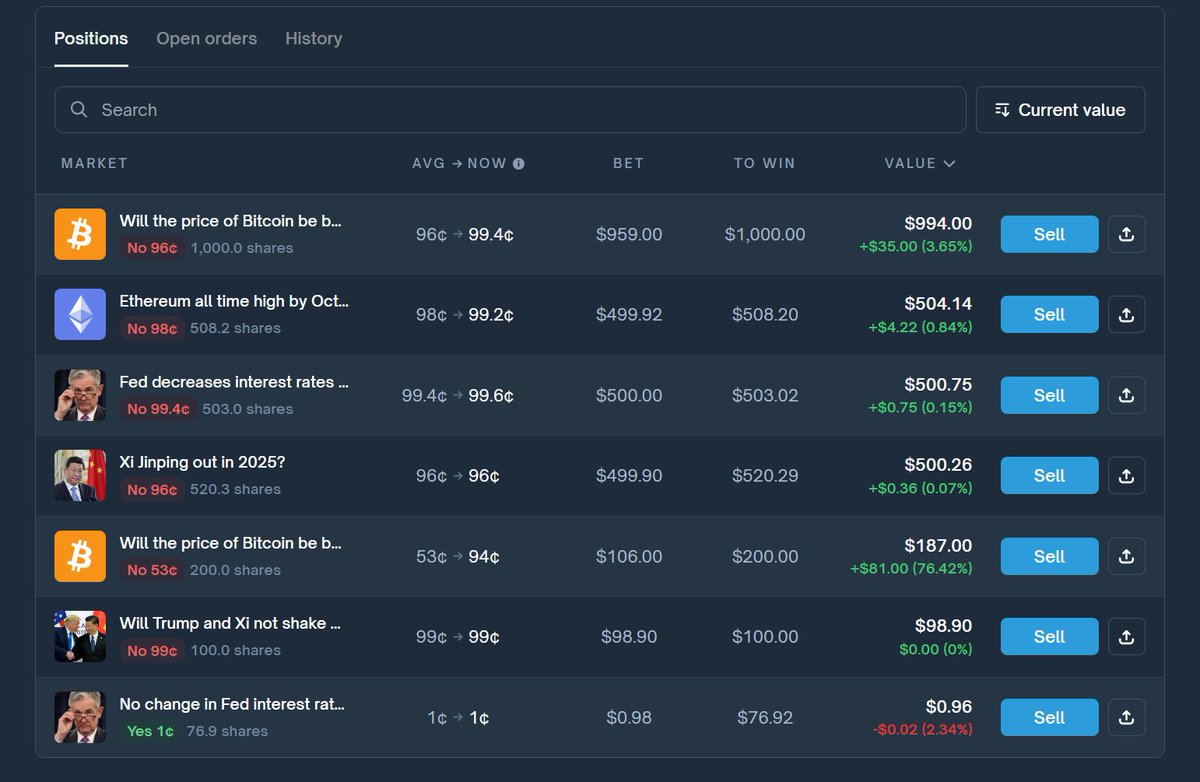Click the info icon next to AVG → NOW
This screenshot has height=782, width=1200.
click(x=518, y=164)
